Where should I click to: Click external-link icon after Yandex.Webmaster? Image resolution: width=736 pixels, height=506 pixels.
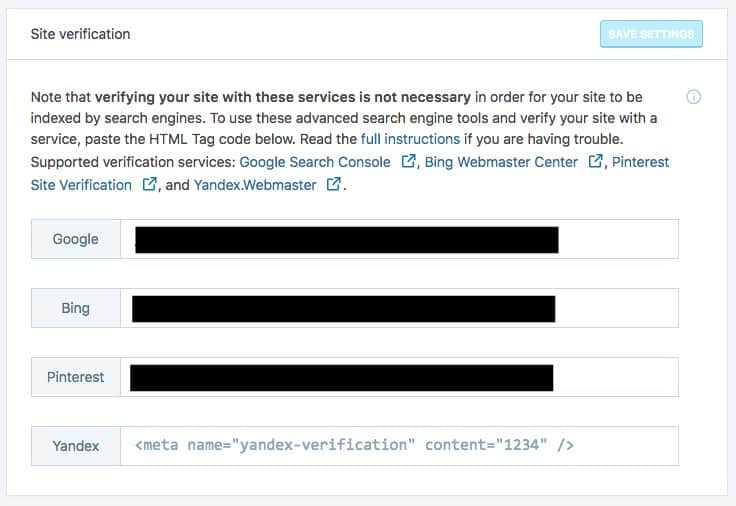pos(333,184)
